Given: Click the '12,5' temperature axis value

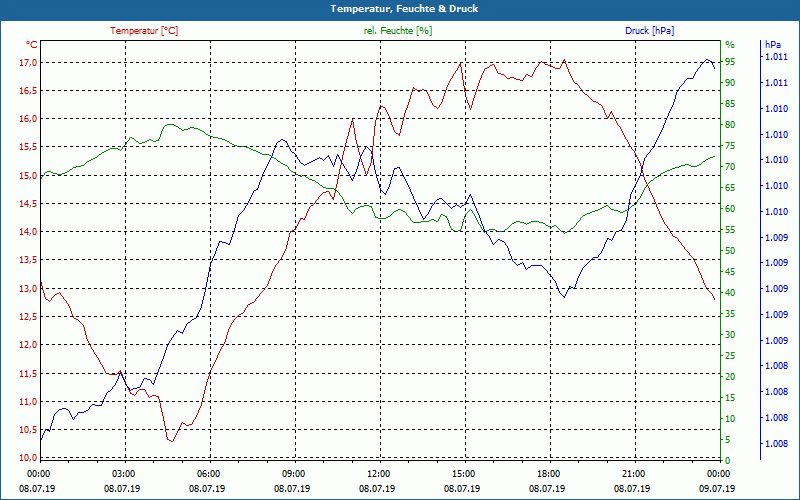Looking at the screenshot, I should click(x=29, y=316).
